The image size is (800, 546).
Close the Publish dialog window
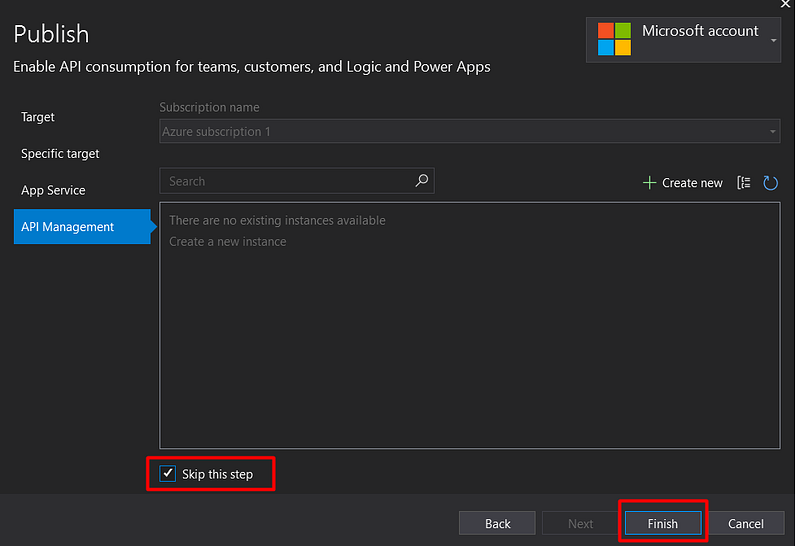[x=785, y=4]
